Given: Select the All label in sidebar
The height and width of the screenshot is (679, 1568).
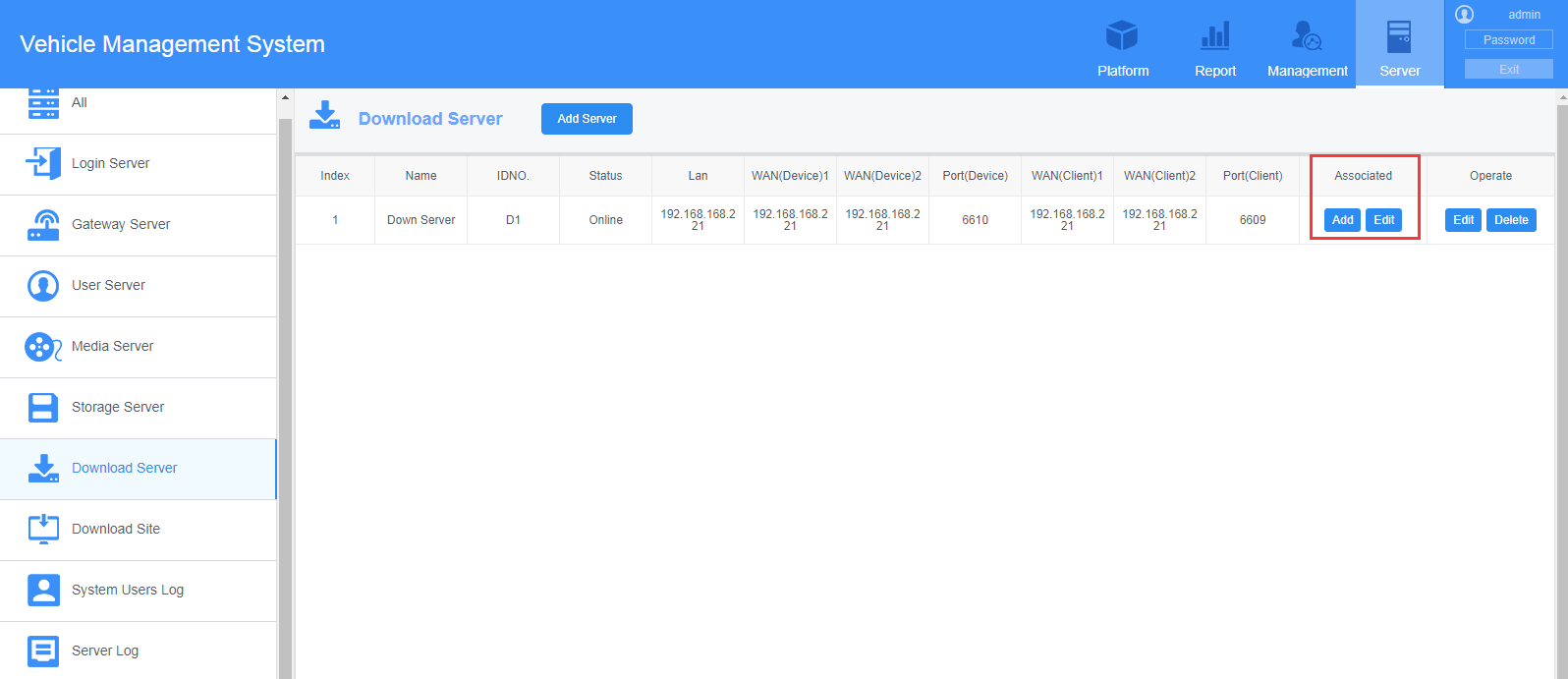Looking at the screenshot, I should pyautogui.click(x=80, y=102).
